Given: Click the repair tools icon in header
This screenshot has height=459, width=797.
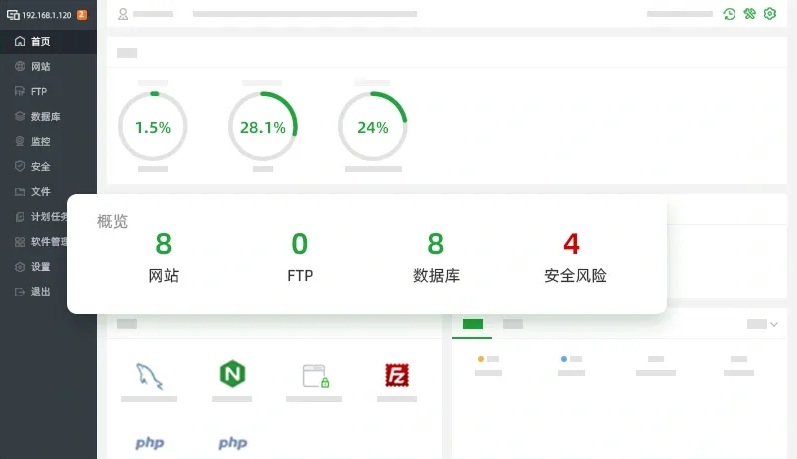Looking at the screenshot, I should (x=749, y=14).
